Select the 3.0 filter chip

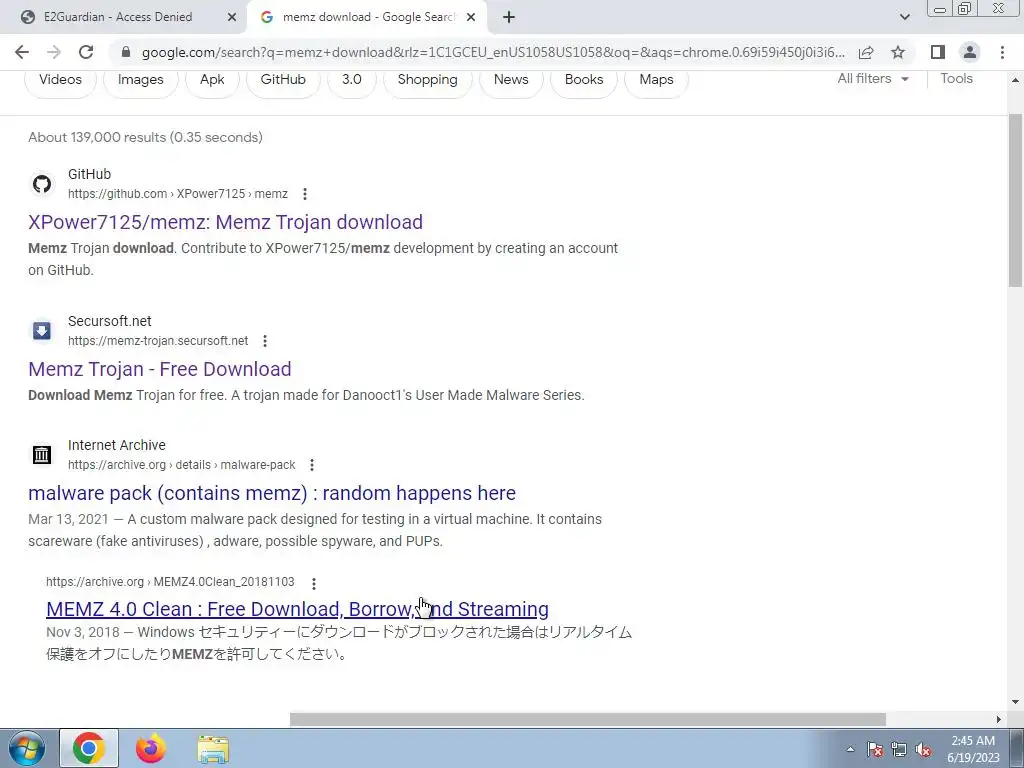pos(351,80)
